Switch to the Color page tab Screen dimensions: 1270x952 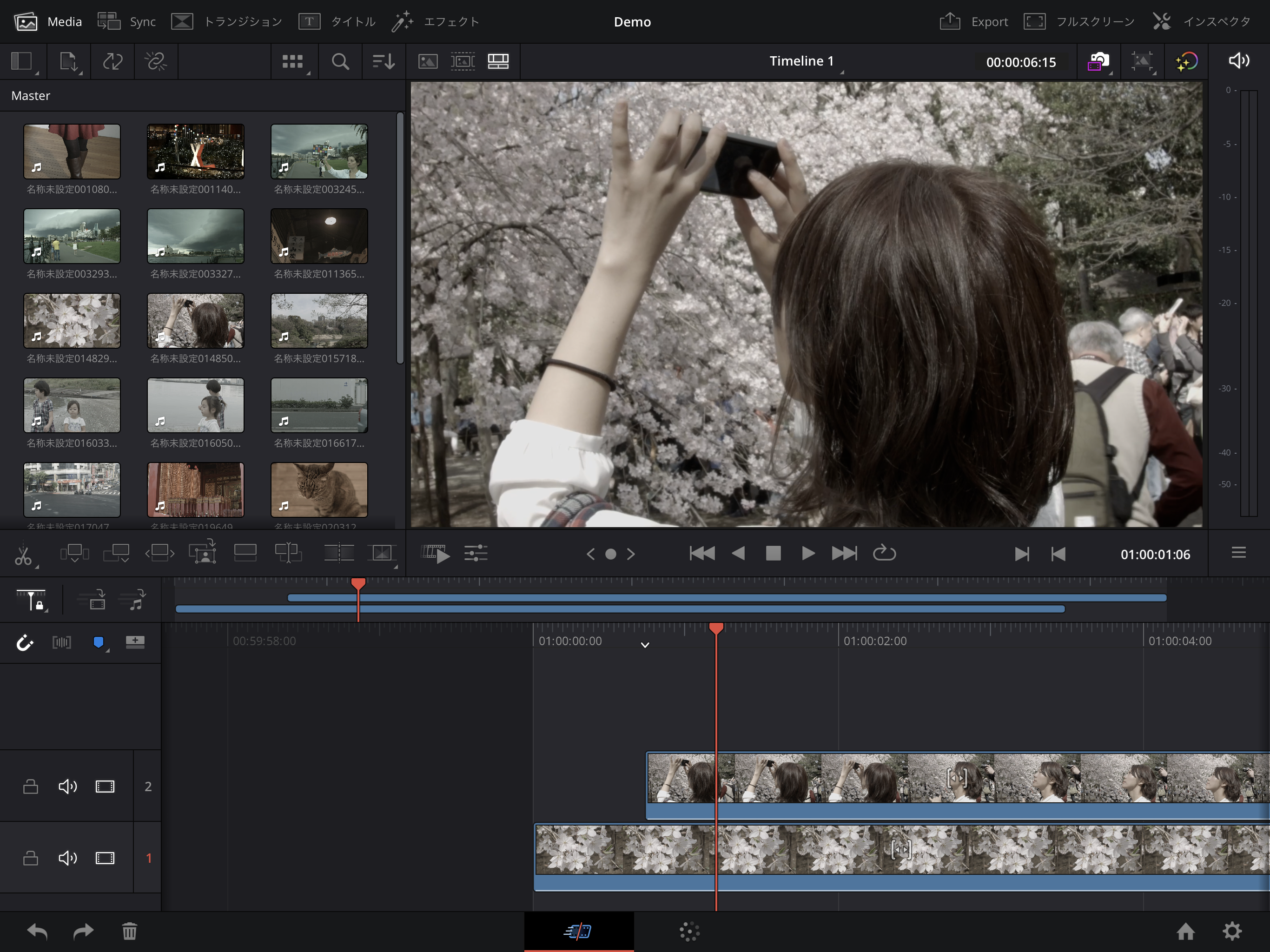click(689, 932)
